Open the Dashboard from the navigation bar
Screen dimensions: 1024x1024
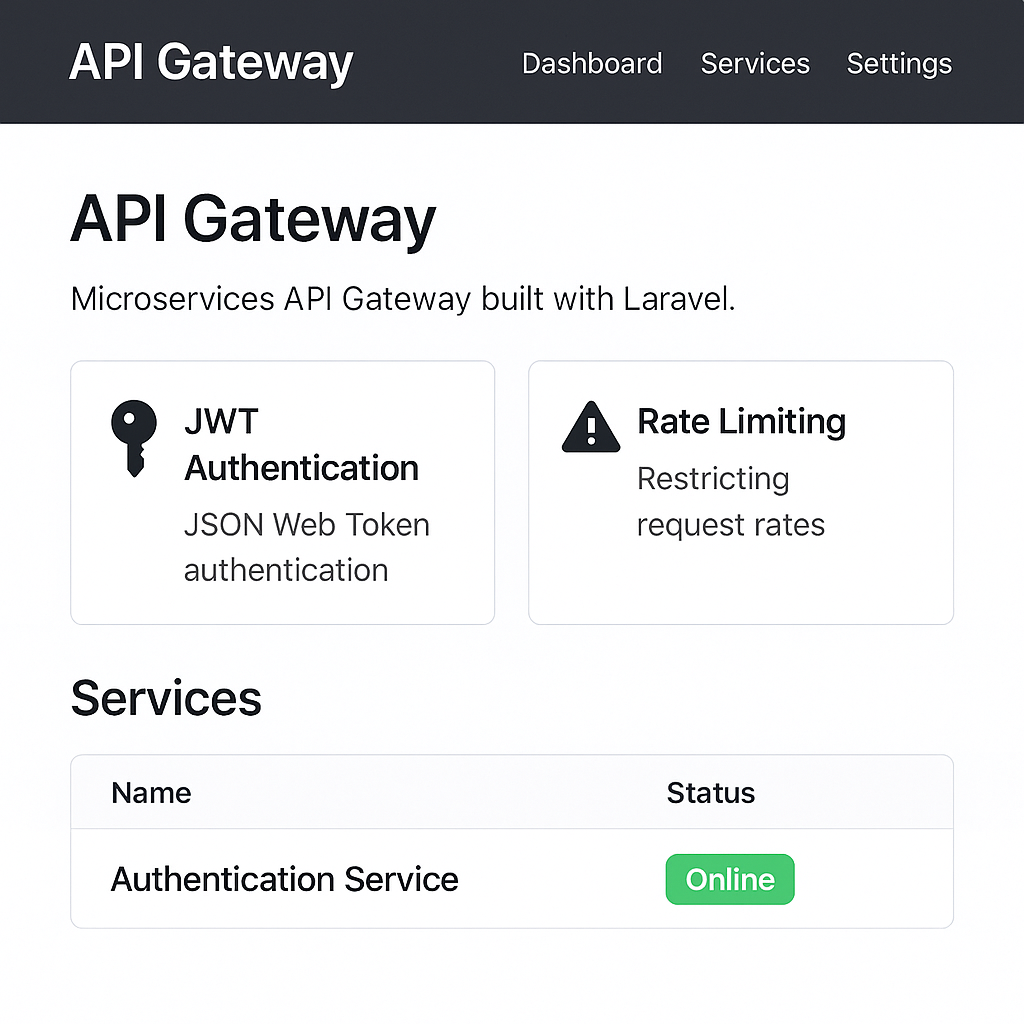click(x=591, y=63)
